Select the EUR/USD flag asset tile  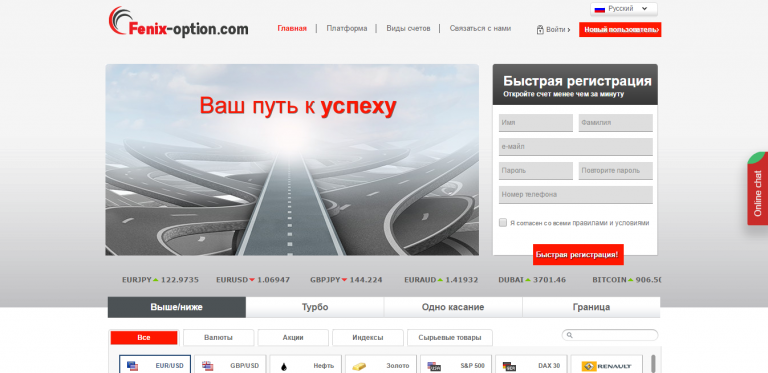tap(155, 365)
